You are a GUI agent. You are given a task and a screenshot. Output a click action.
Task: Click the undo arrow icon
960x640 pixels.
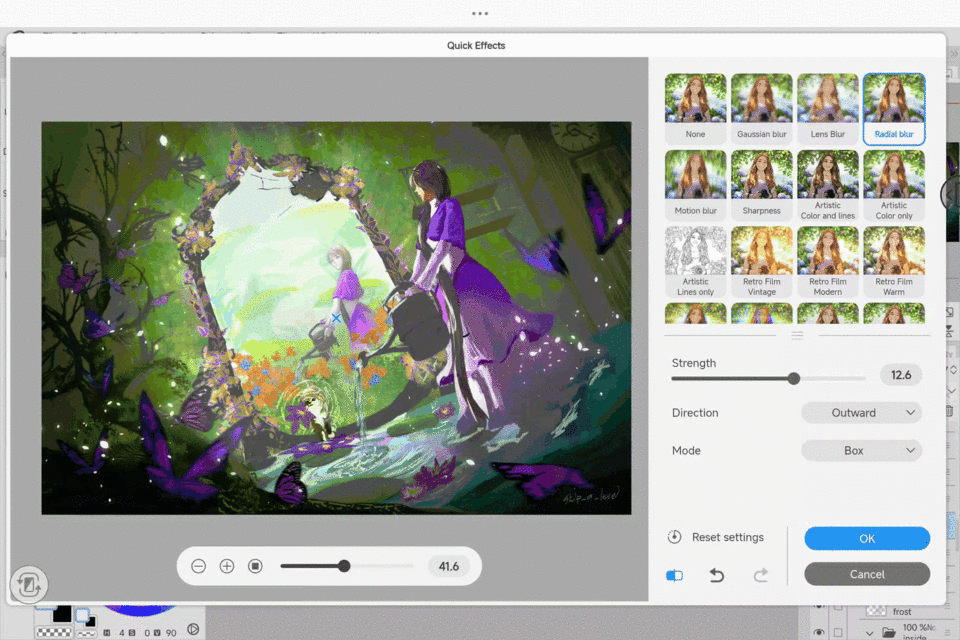pos(717,575)
